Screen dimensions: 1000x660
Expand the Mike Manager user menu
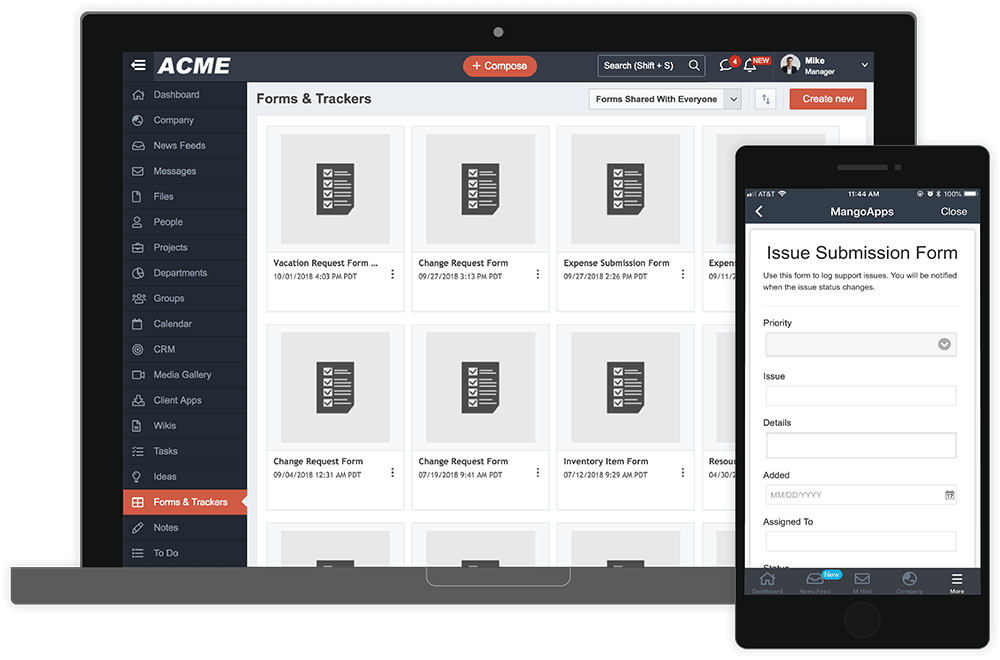pyautogui.click(x=865, y=65)
